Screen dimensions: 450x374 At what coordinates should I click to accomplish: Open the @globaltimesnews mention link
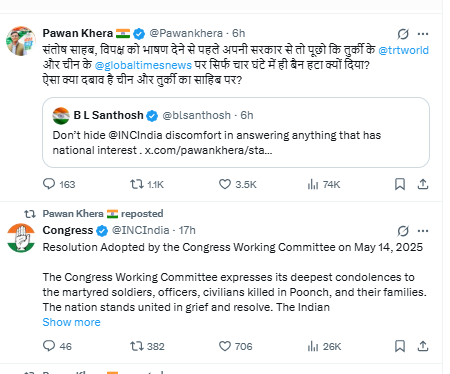143,65
